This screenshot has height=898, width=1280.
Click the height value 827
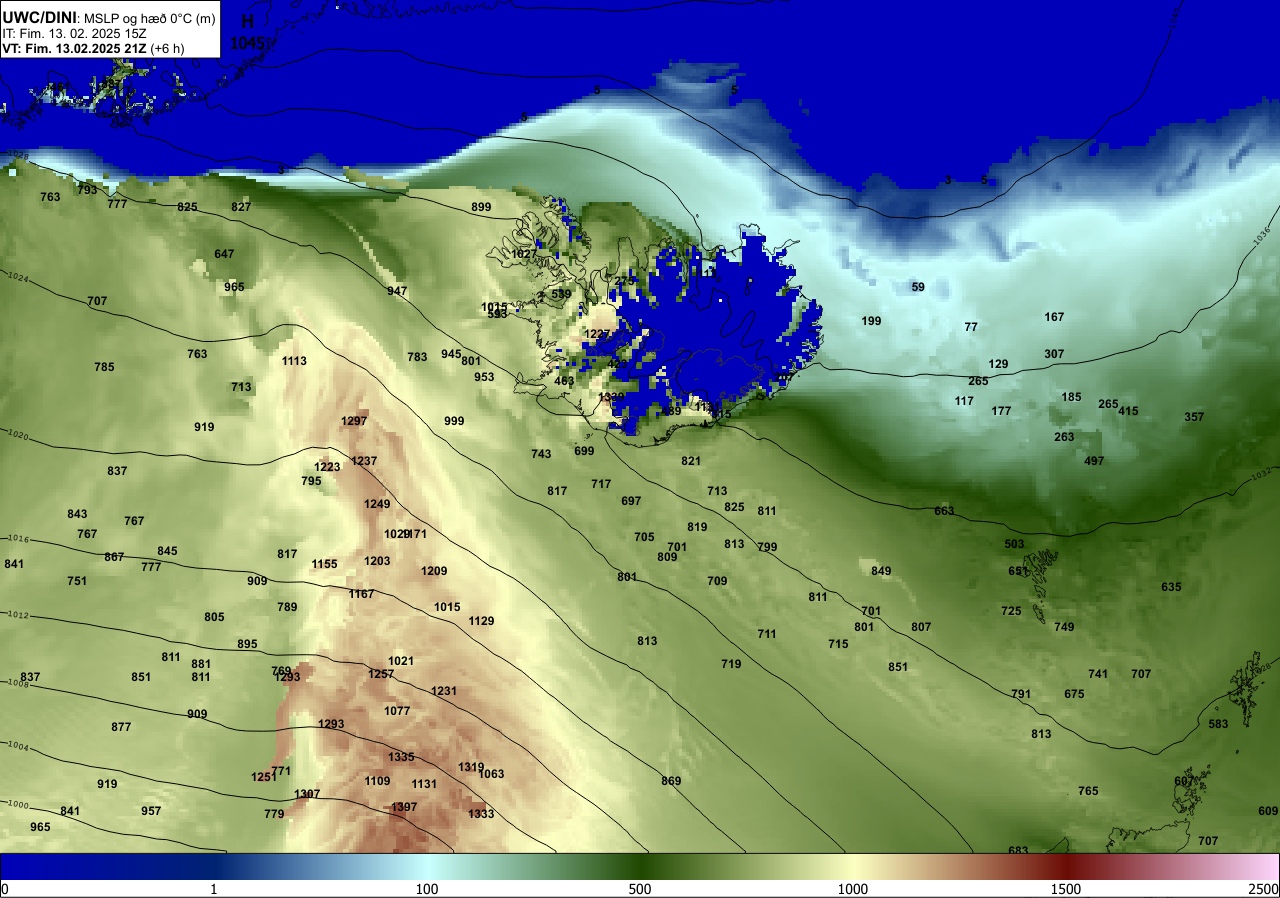pyautogui.click(x=241, y=207)
